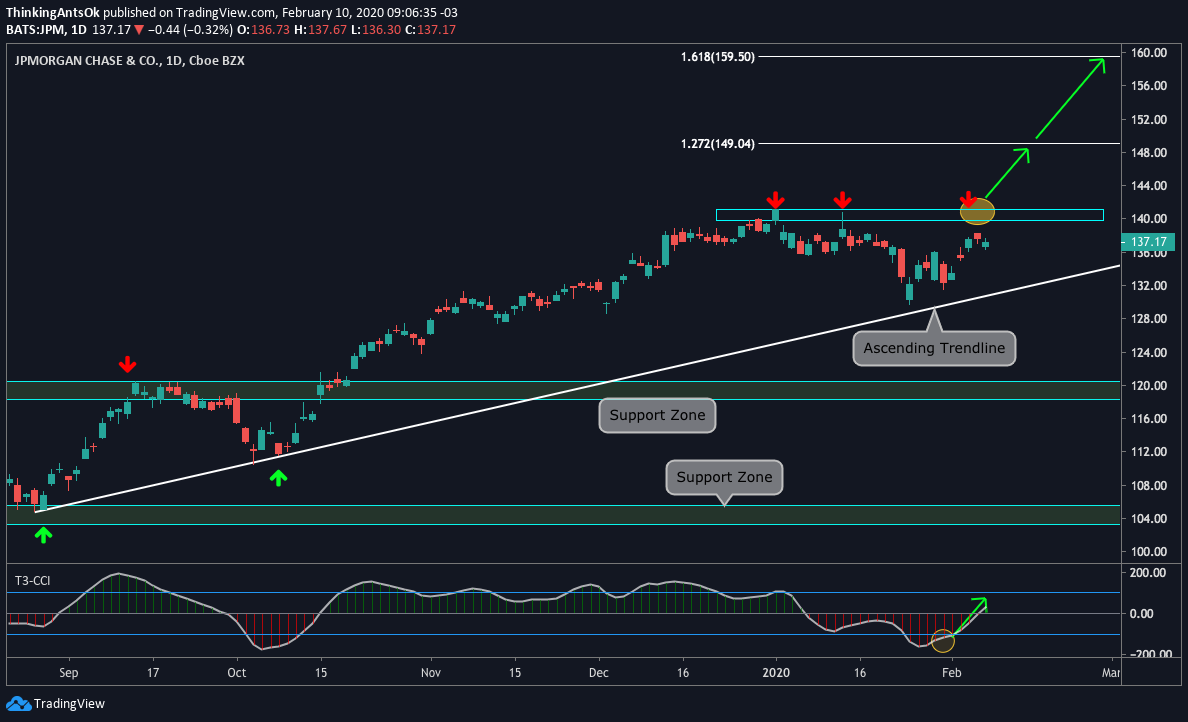The image size is (1188, 722).
Task: Click the 112.00 price axis label
Action: 1149,452
